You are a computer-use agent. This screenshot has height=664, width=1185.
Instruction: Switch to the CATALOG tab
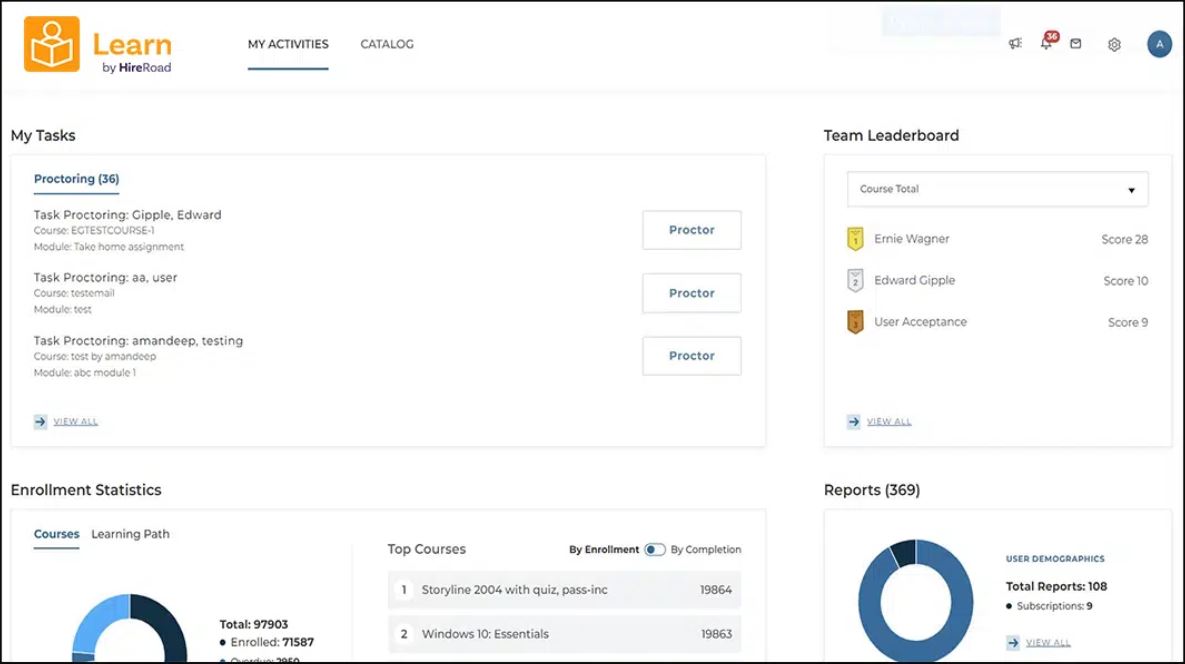pos(386,44)
